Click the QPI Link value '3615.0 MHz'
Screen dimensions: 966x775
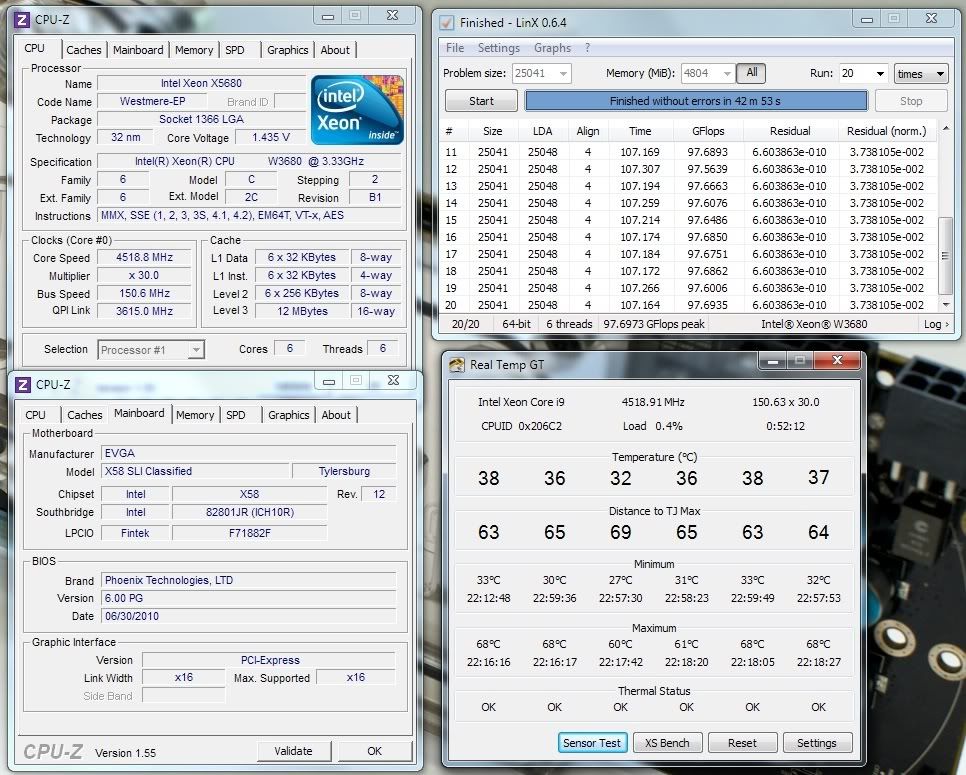click(145, 311)
